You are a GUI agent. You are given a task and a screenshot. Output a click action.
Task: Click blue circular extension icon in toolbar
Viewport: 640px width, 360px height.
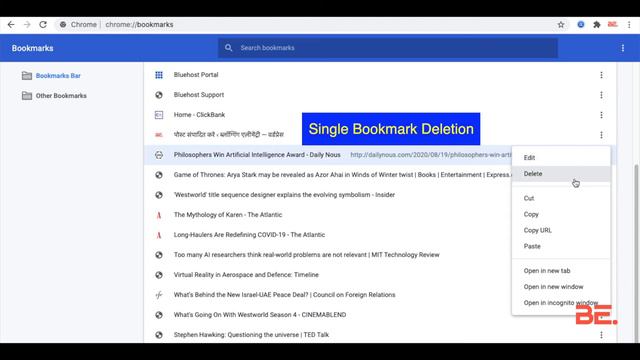pyautogui.click(x=580, y=24)
